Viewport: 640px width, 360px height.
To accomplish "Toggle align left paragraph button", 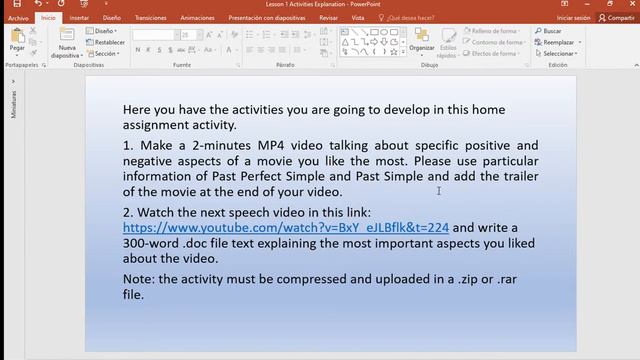I will pos(249,50).
